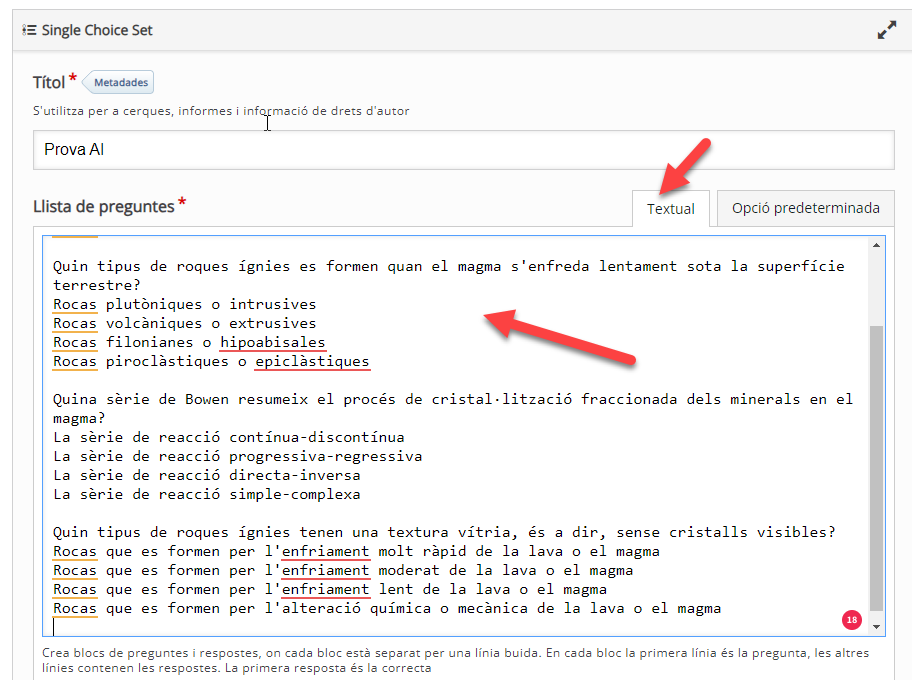The width and height of the screenshot is (912, 680).
Task: Place cursor on the empty last textarea line
Action: 300,627
